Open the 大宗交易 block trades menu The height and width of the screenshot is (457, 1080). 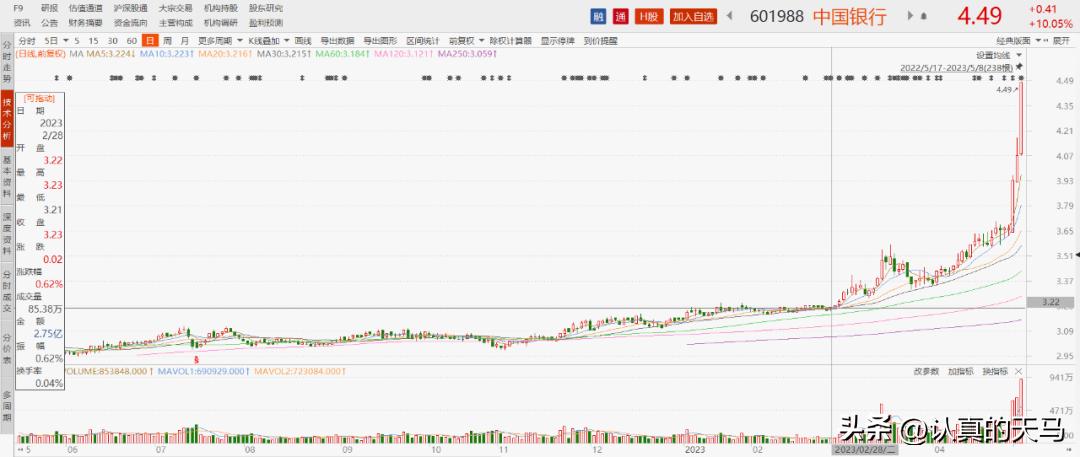click(175, 8)
